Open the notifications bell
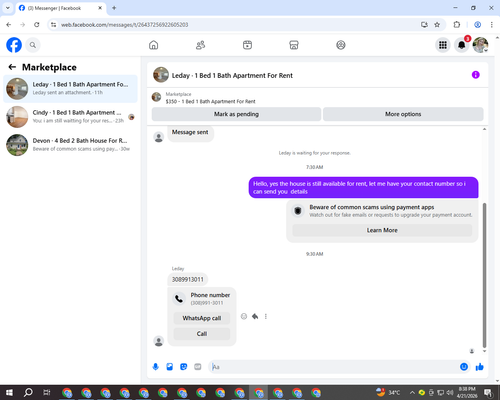This screenshot has width=500, height=400. [462, 45]
